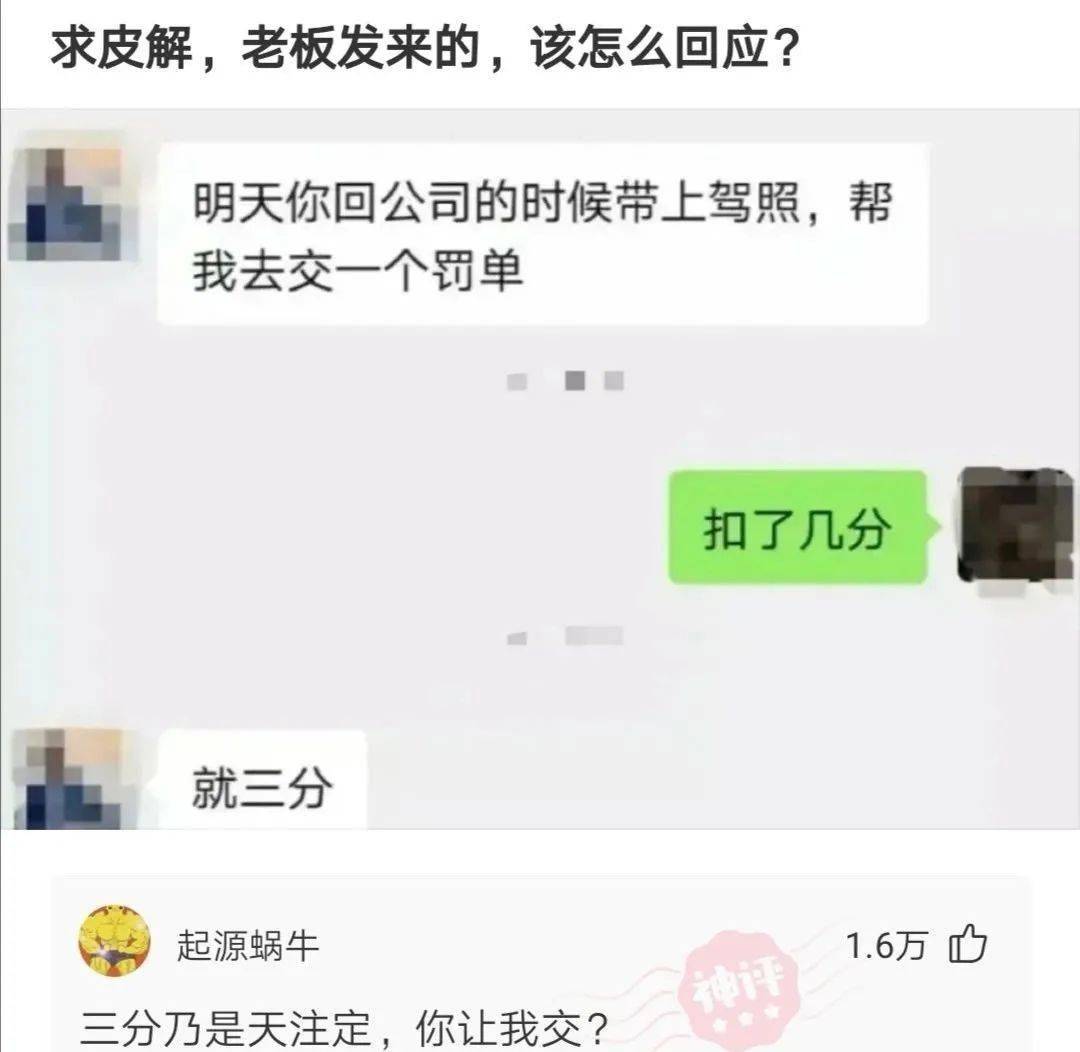Click the blurred timestamp below the green bubble
The height and width of the screenshot is (1052, 1080).
tap(565, 636)
